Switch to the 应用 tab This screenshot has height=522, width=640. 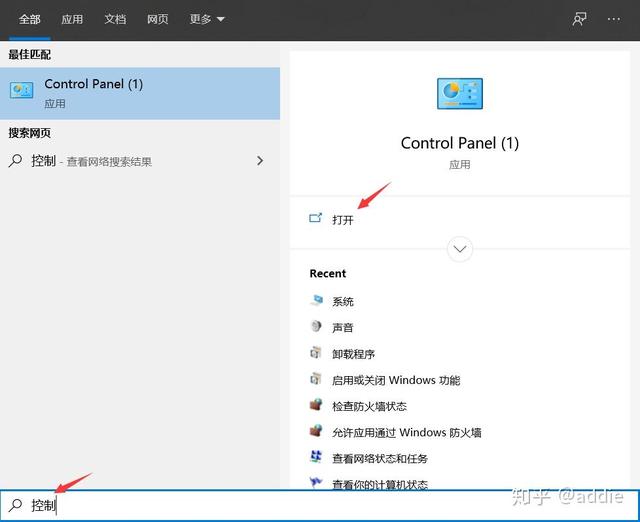tap(72, 19)
